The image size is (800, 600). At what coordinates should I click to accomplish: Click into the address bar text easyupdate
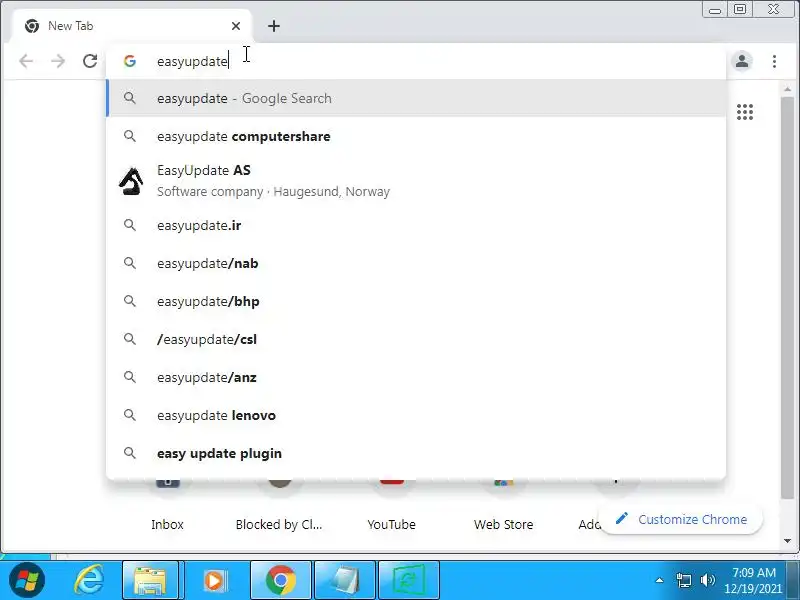[x=192, y=61]
